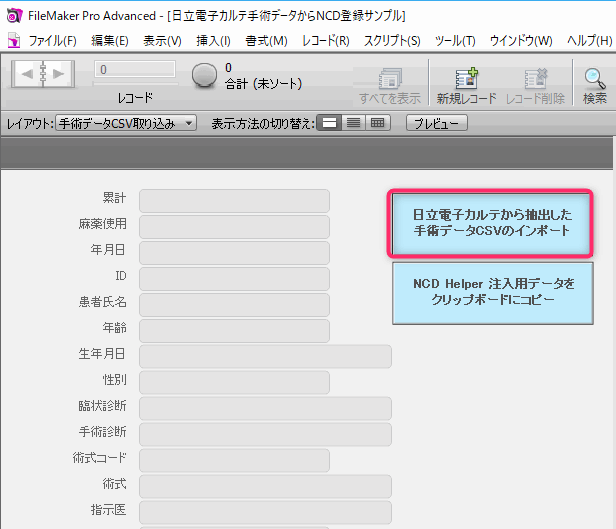The height and width of the screenshot is (529, 616).
Task: Click the プレビュー button
Action: (x=436, y=123)
